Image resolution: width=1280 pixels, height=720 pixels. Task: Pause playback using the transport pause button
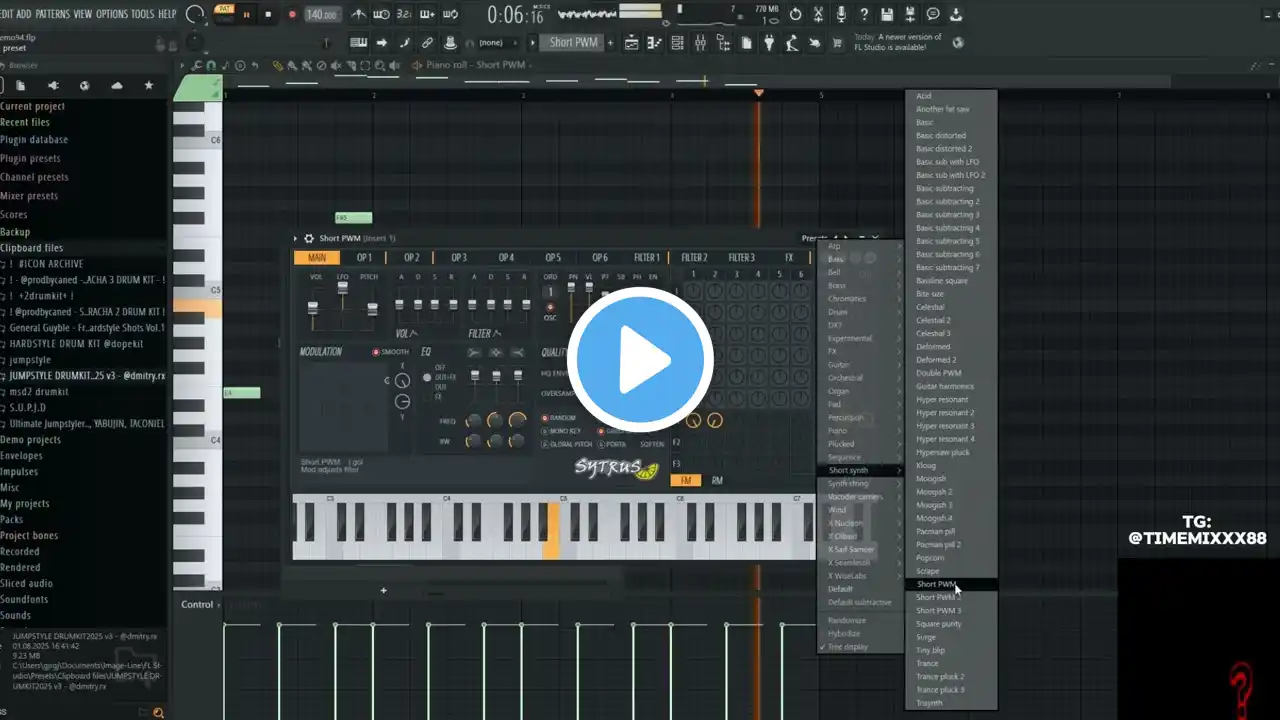[x=247, y=14]
